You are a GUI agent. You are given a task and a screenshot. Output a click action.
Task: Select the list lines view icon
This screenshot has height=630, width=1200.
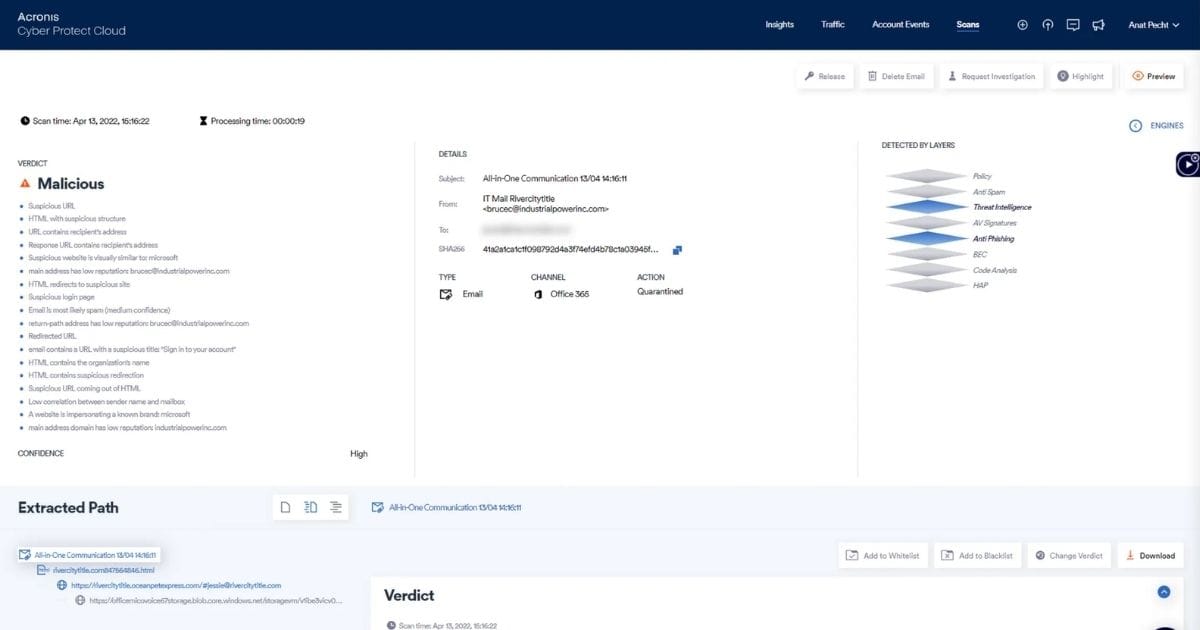(x=336, y=508)
